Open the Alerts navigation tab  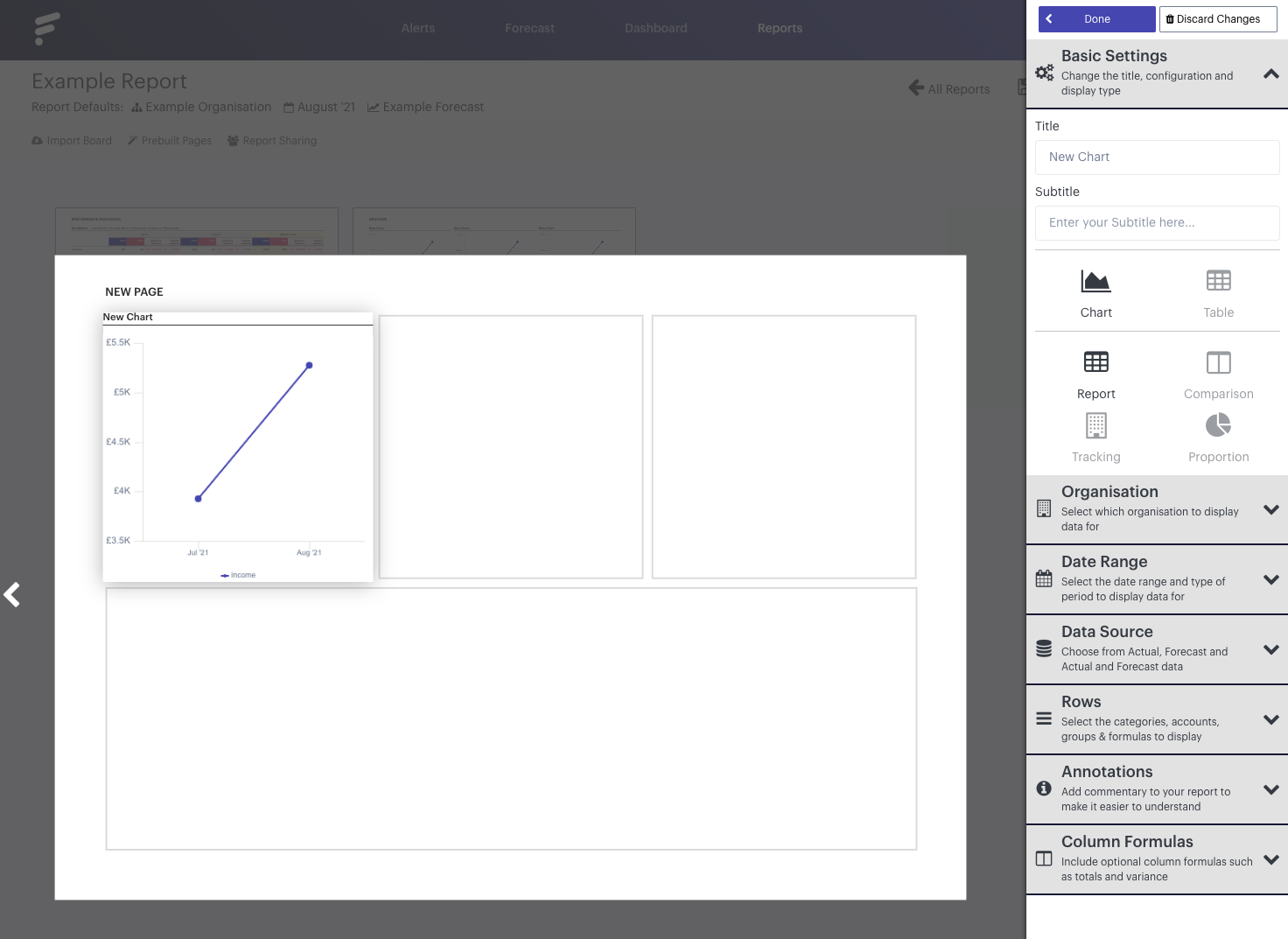pos(418,28)
